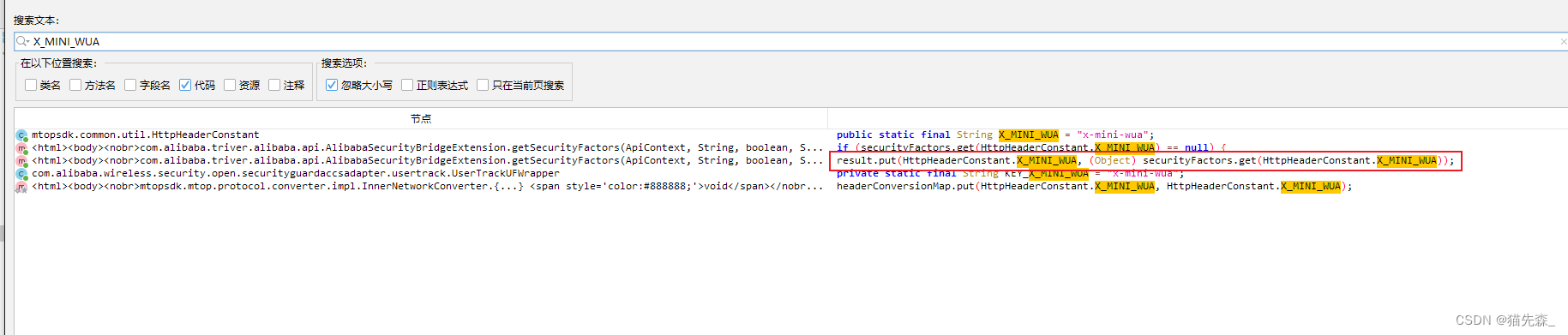
Task: Click the method icon beside InnerNetworkConverter result
Action: (x=21, y=187)
